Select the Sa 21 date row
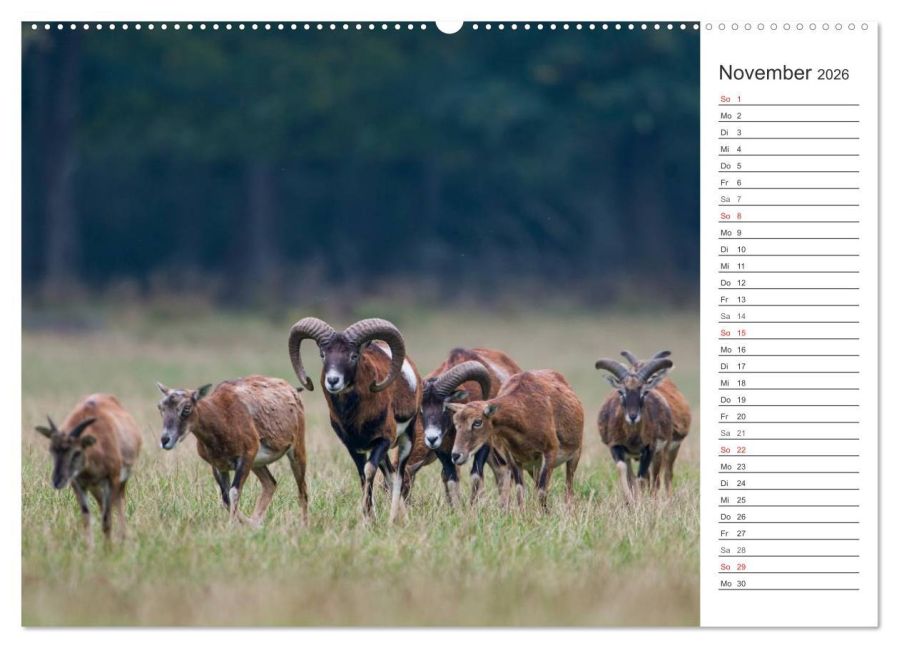The height and width of the screenshot is (648, 899). point(789,432)
